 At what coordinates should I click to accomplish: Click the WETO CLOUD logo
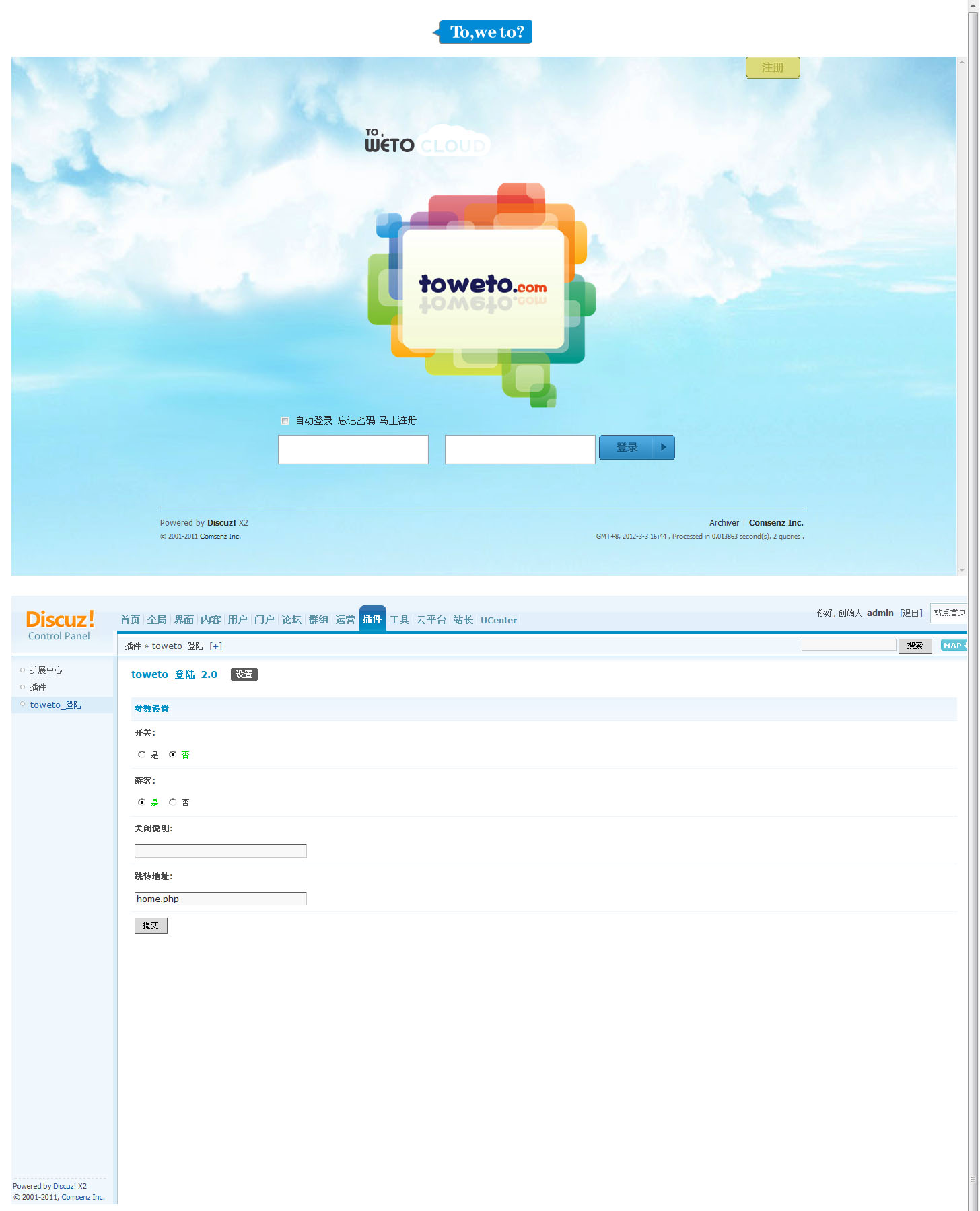coord(427,141)
